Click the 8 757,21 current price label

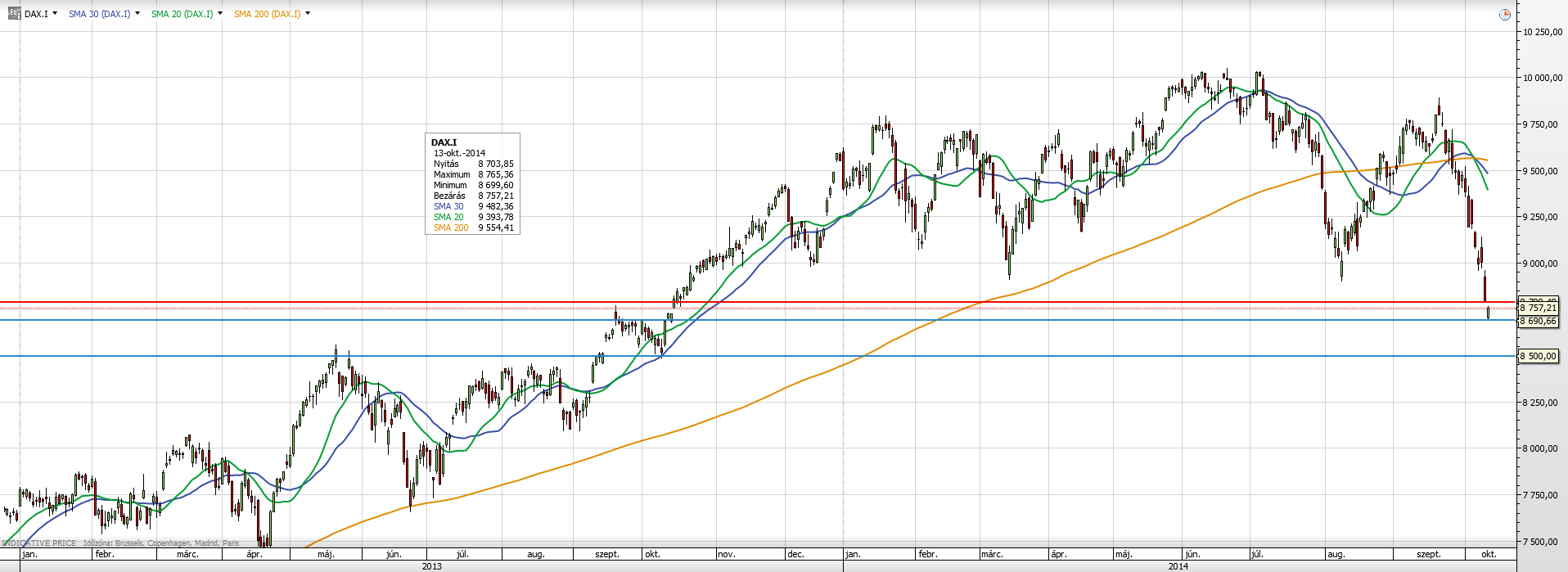tap(1539, 308)
